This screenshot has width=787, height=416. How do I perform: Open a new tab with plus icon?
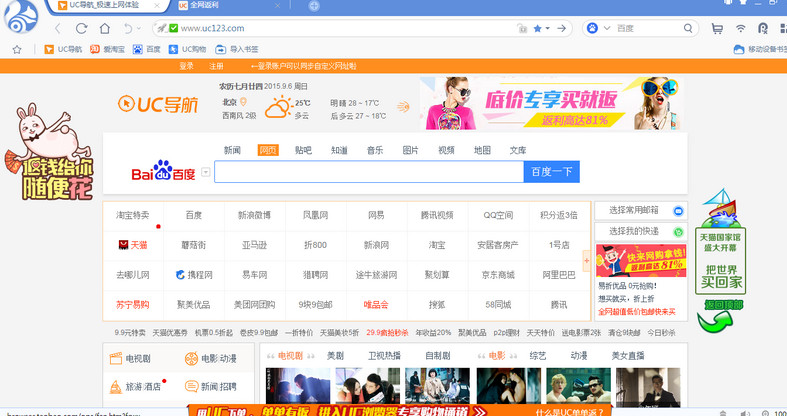point(314,6)
